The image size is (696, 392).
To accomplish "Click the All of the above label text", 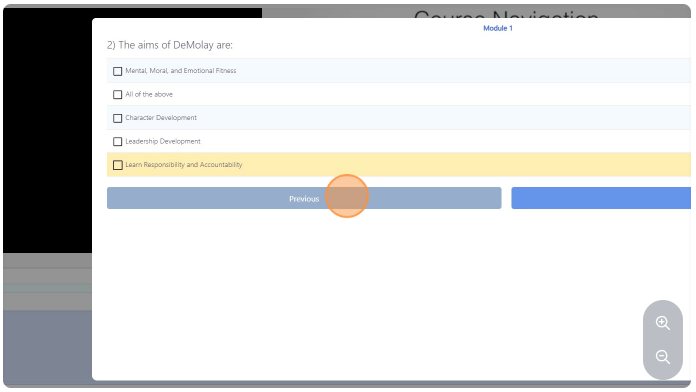I will [x=149, y=94].
